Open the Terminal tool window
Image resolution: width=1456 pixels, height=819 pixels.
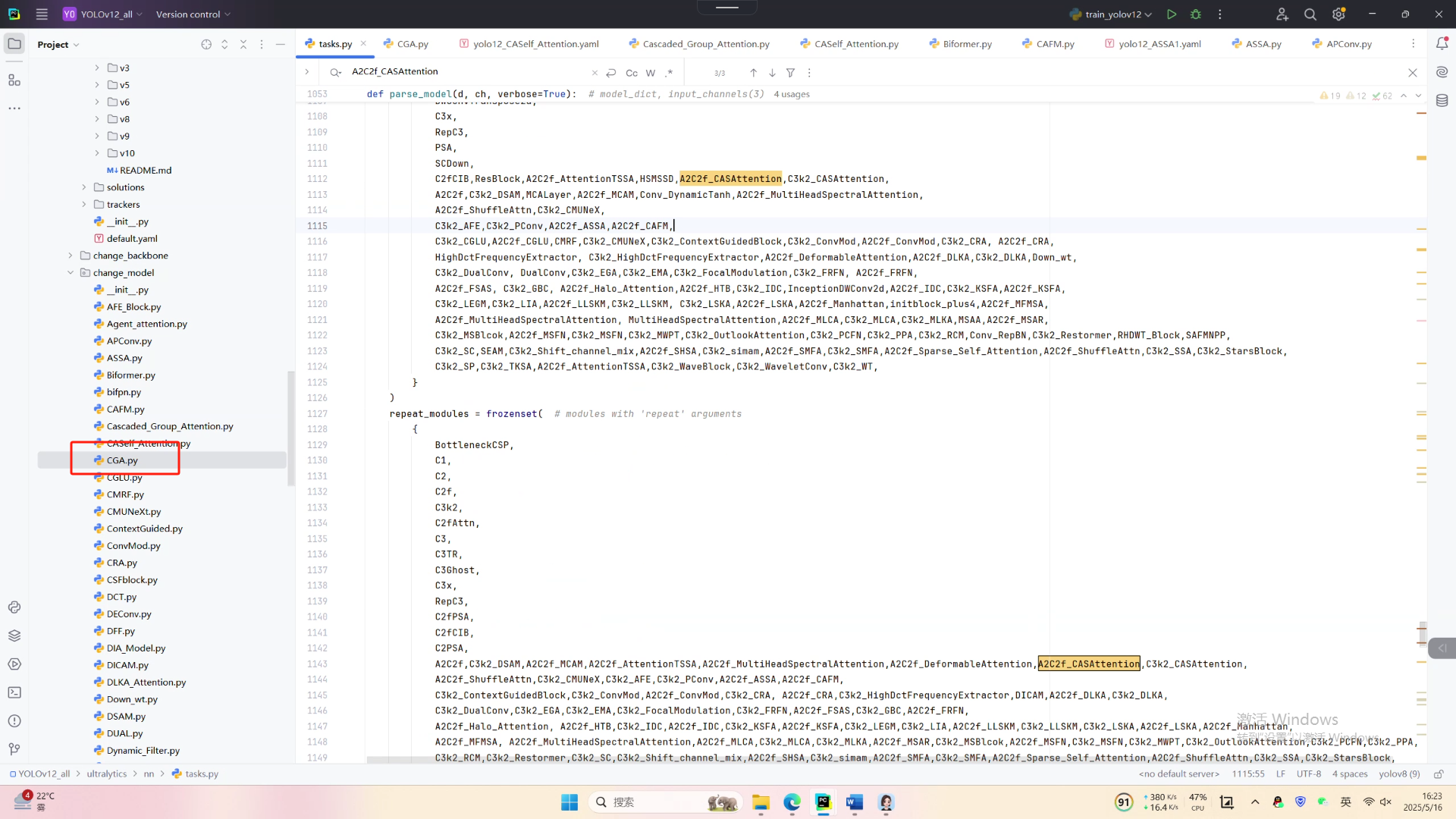14,692
